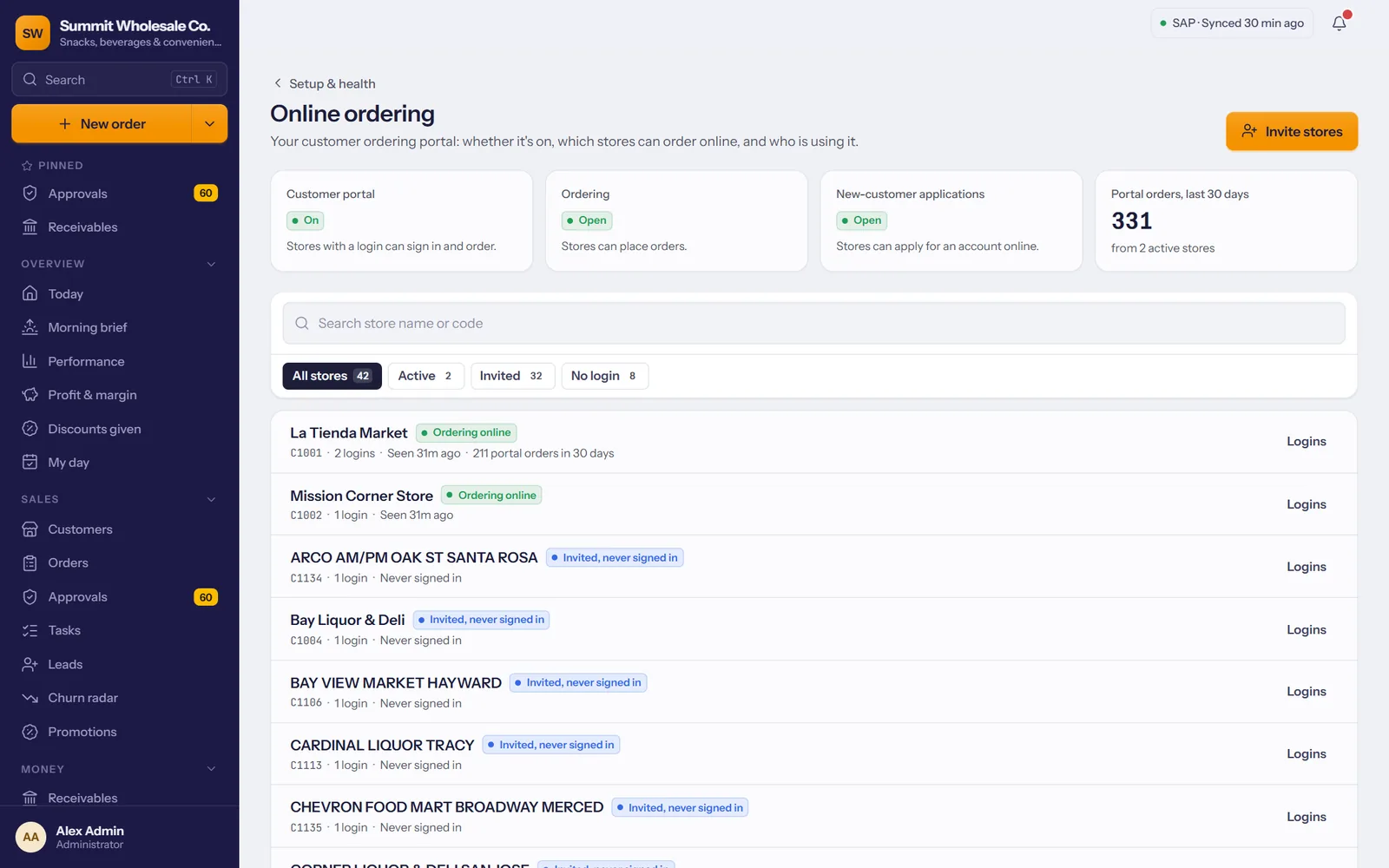Open New order dropdown arrow
This screenshot has height=868, width=1389.
[x=209, y=124]
